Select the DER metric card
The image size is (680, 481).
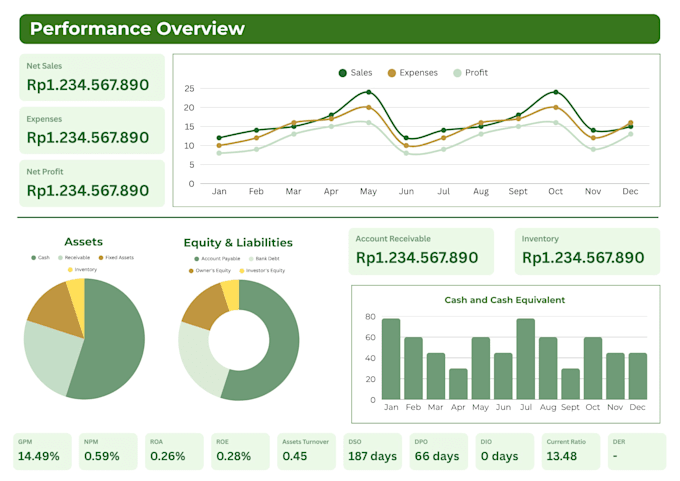tap(637, 452)
